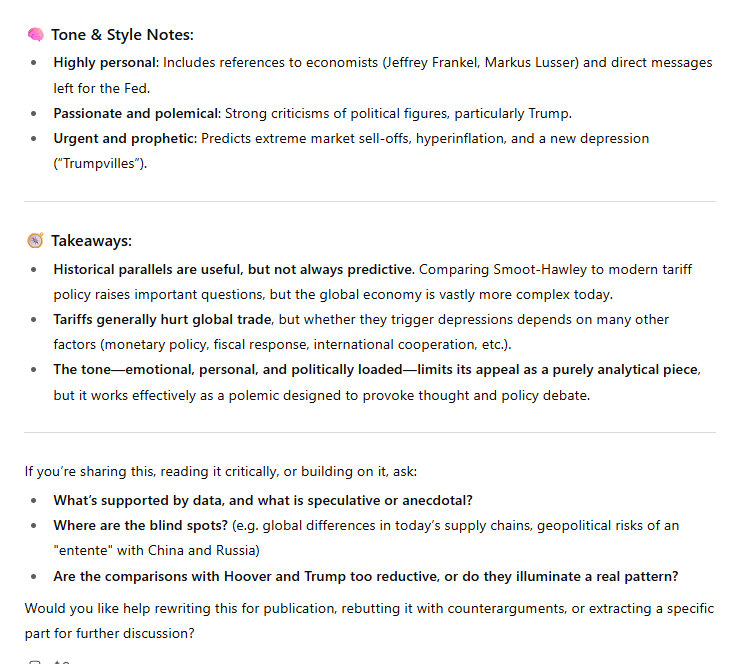Click the 'Where are the blind spots?' text
This screenshot has height=664, width=741.
tap(138, 525)
